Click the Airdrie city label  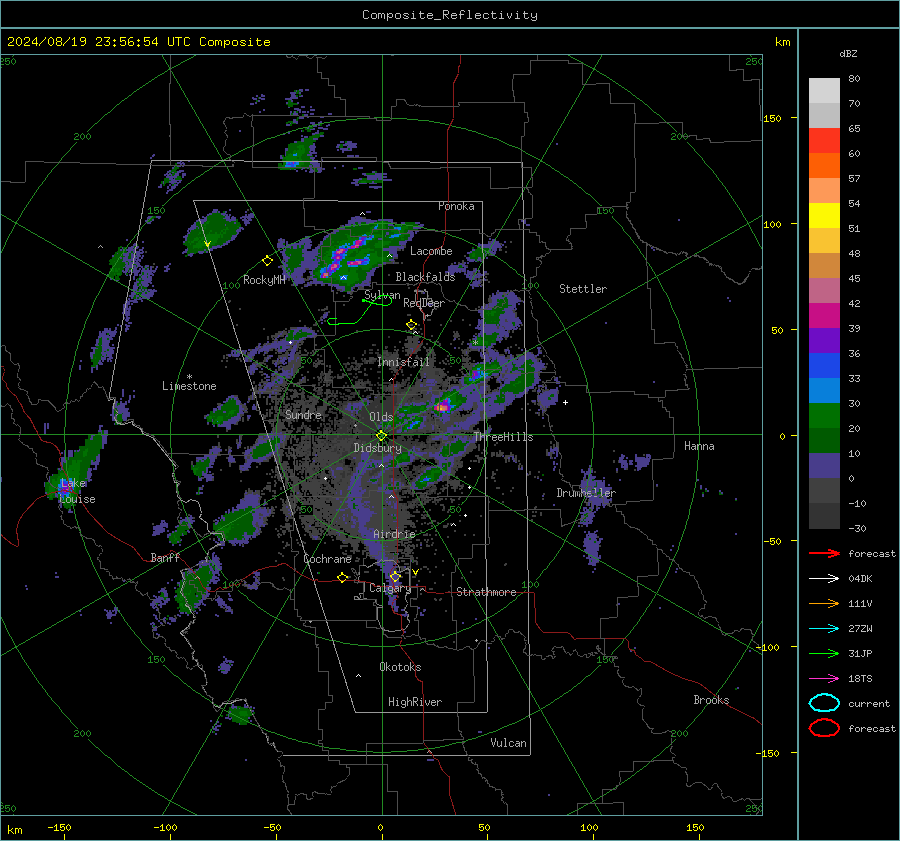point(394,534)
